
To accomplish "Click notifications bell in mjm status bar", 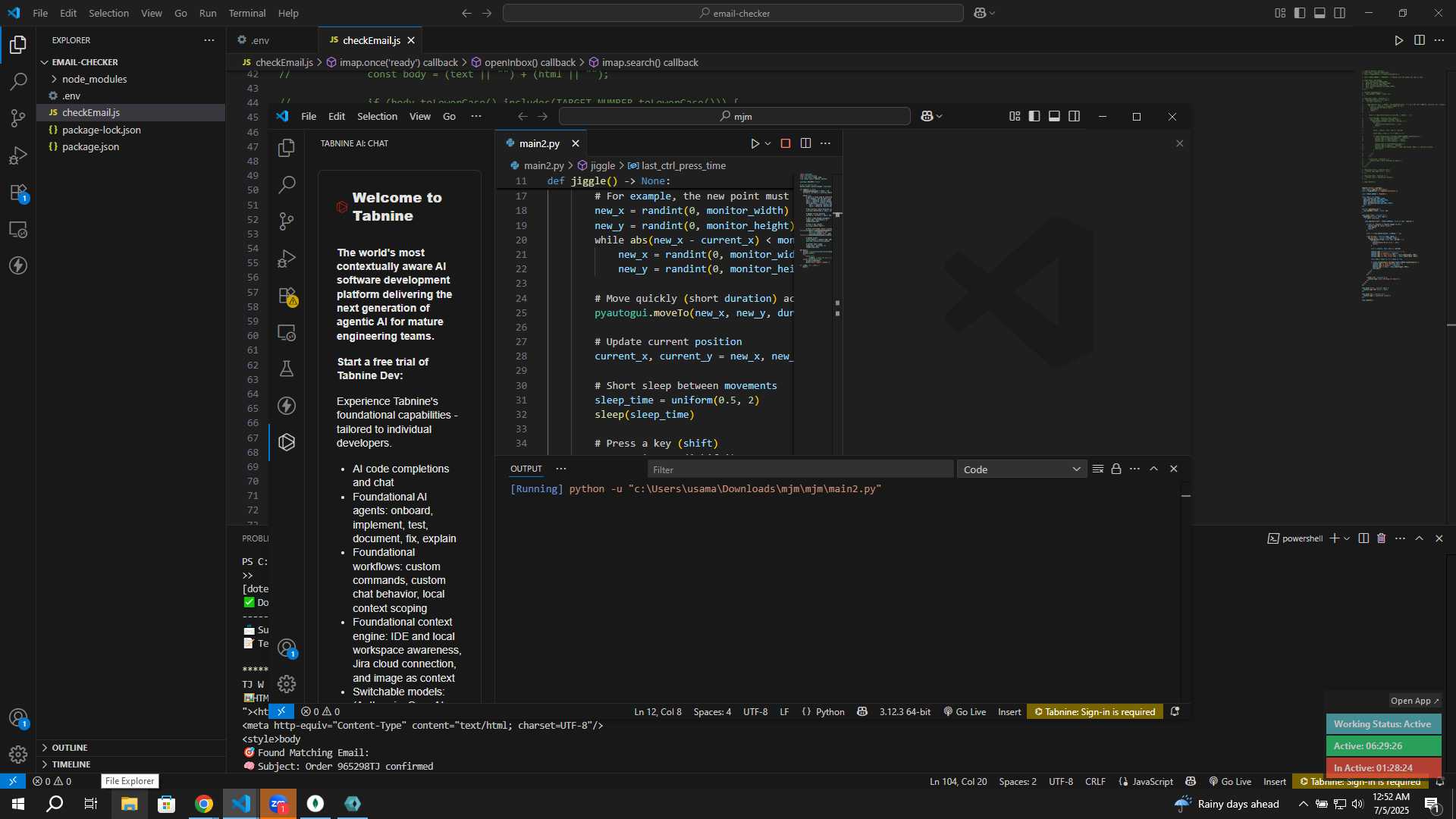I will pos(1175,711).
